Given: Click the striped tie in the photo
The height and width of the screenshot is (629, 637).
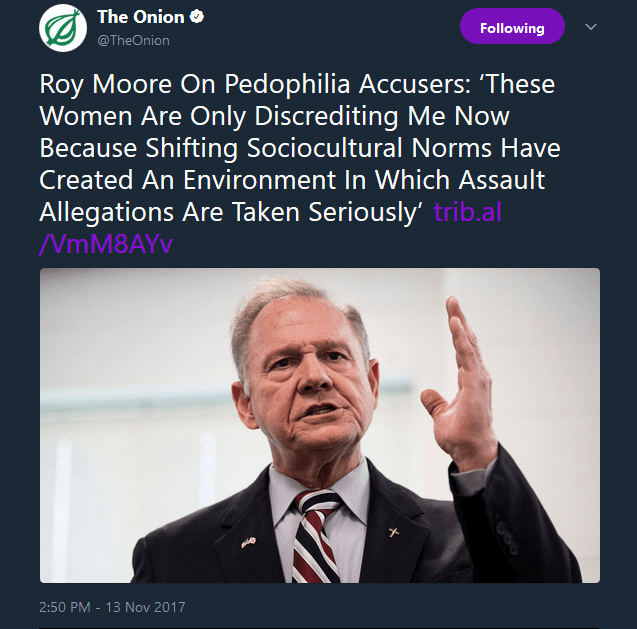Looking at the screenshot, I should [x=318, y=540].
